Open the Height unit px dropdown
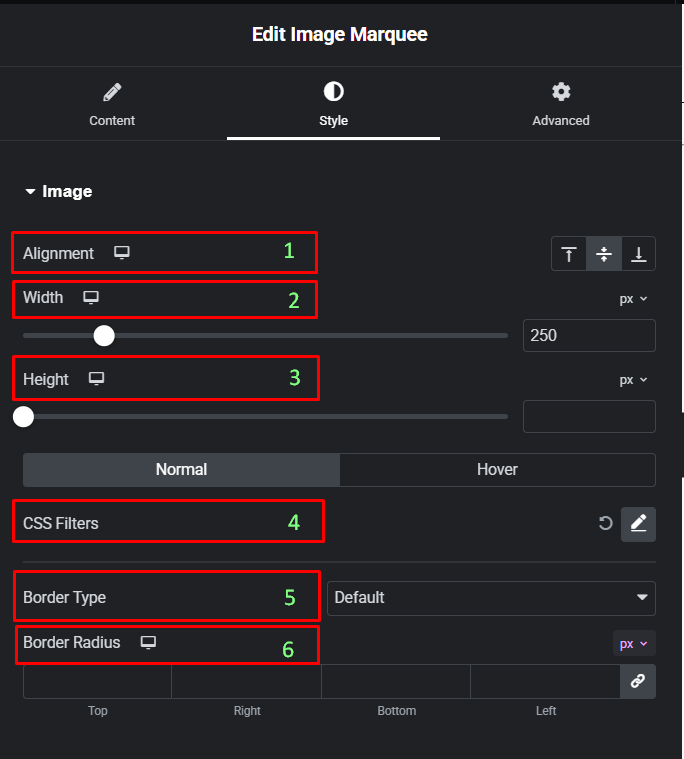 (633, 380)
